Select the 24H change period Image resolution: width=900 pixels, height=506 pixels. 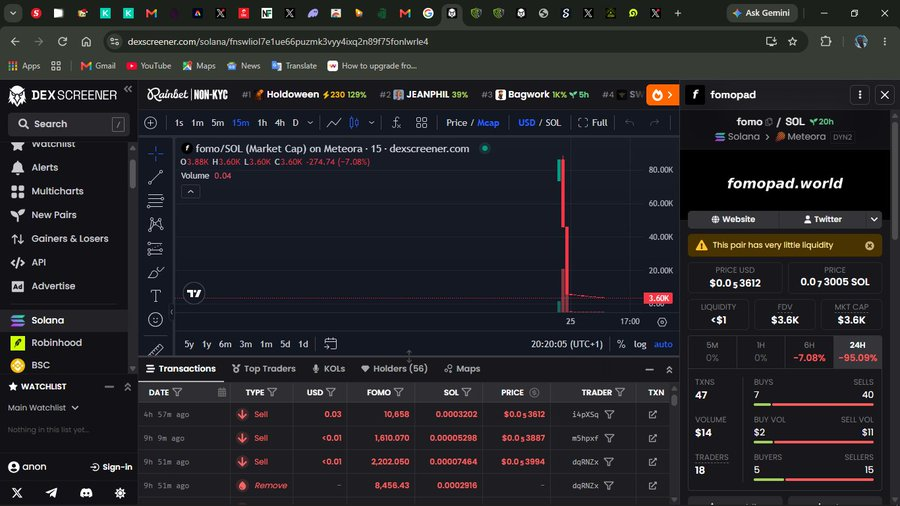(x=858, y=351)
